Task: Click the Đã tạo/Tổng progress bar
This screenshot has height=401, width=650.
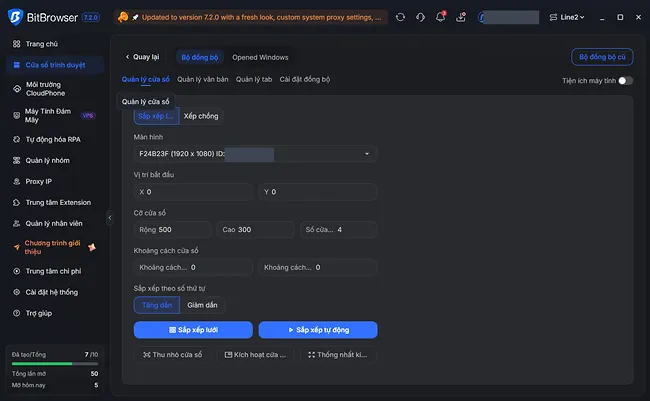Action: (x=55, y=364)
